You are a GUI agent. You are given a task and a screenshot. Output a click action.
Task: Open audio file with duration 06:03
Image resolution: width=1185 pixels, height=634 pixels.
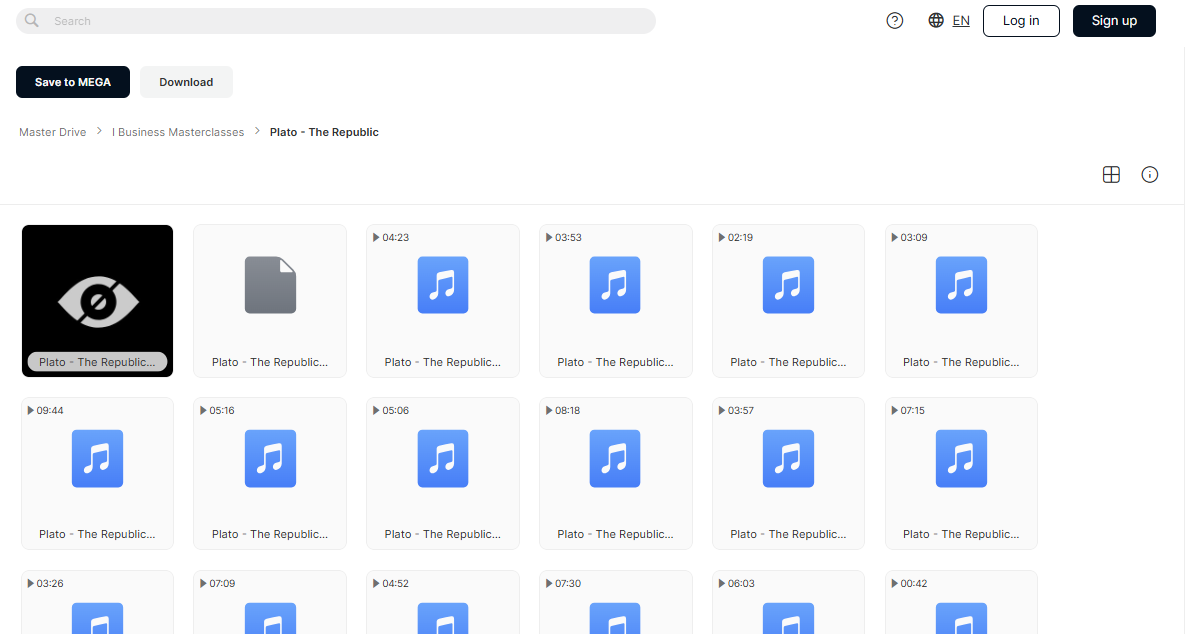point(788,602)
